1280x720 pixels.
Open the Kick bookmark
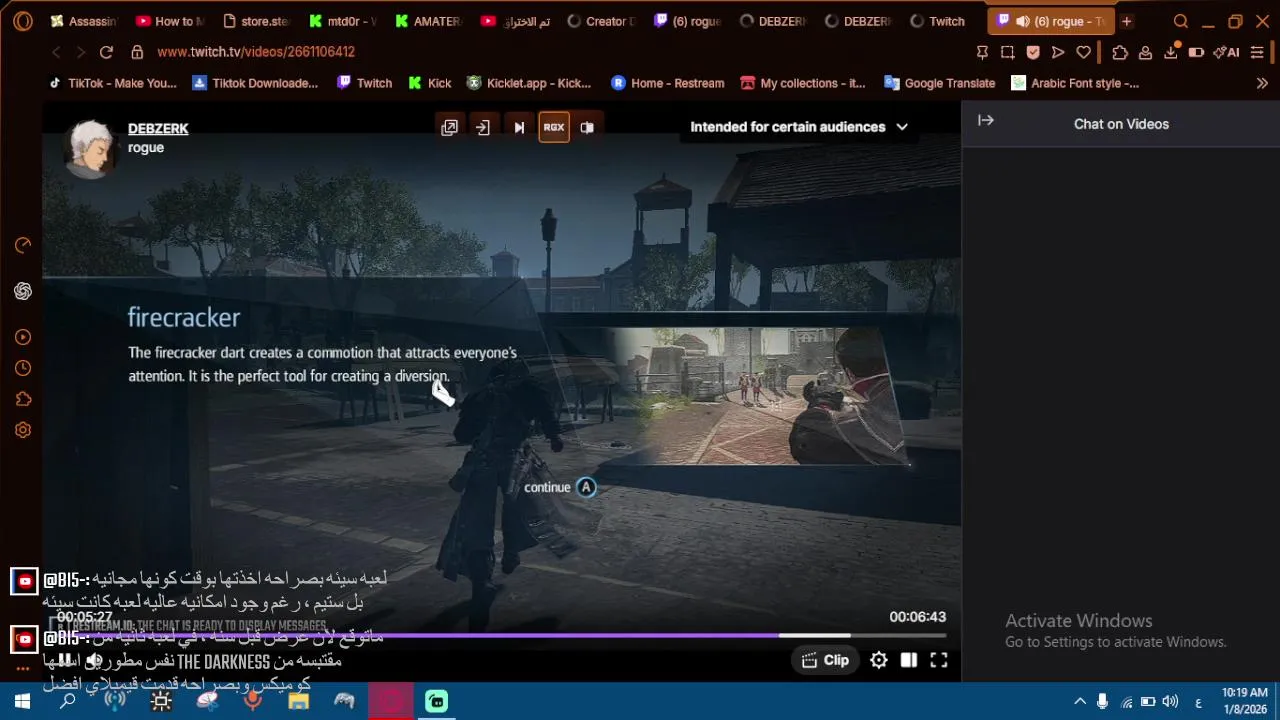click(430, 83)
